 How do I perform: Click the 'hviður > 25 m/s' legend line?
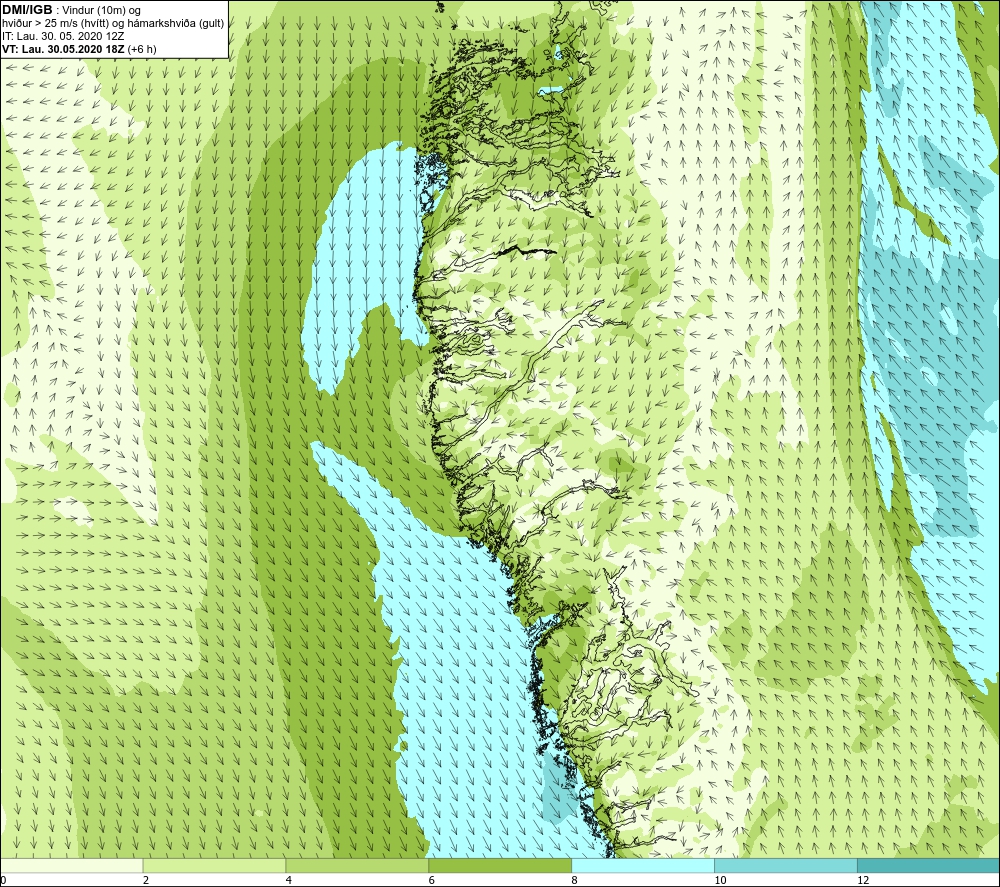pos(113,24)
